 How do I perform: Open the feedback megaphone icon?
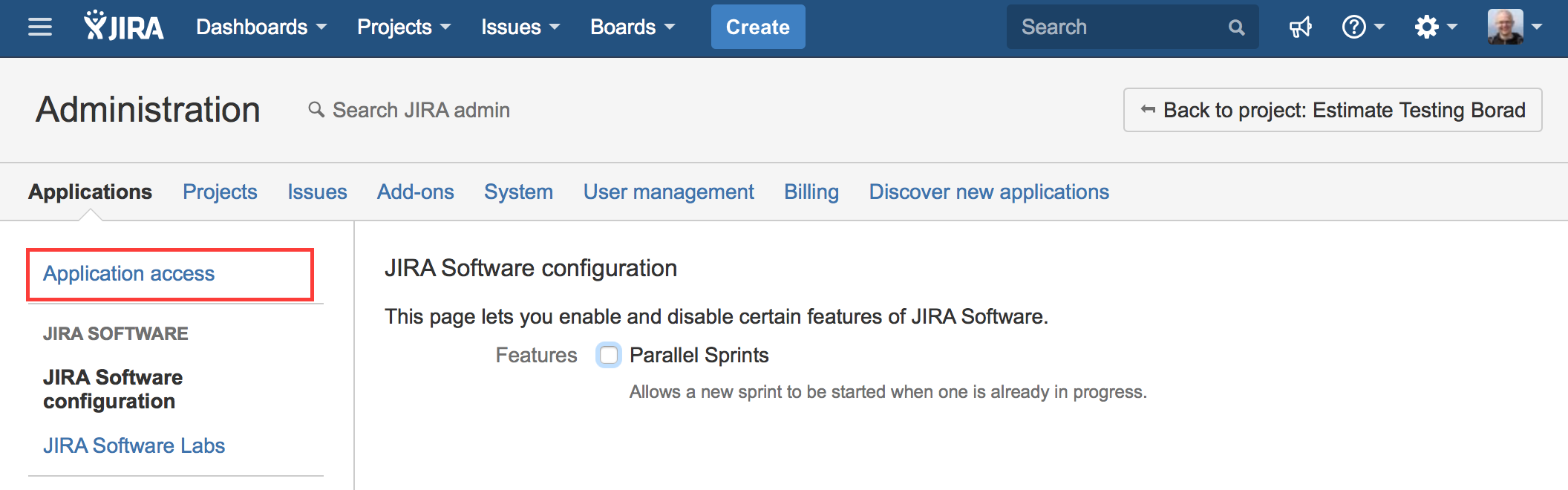[1301, 27]
